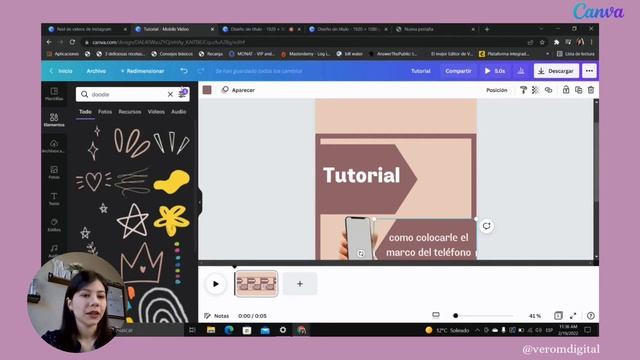Bookmark this page with the star icon
This screenshot has height=360, width=640.
[x=542, y=42]
